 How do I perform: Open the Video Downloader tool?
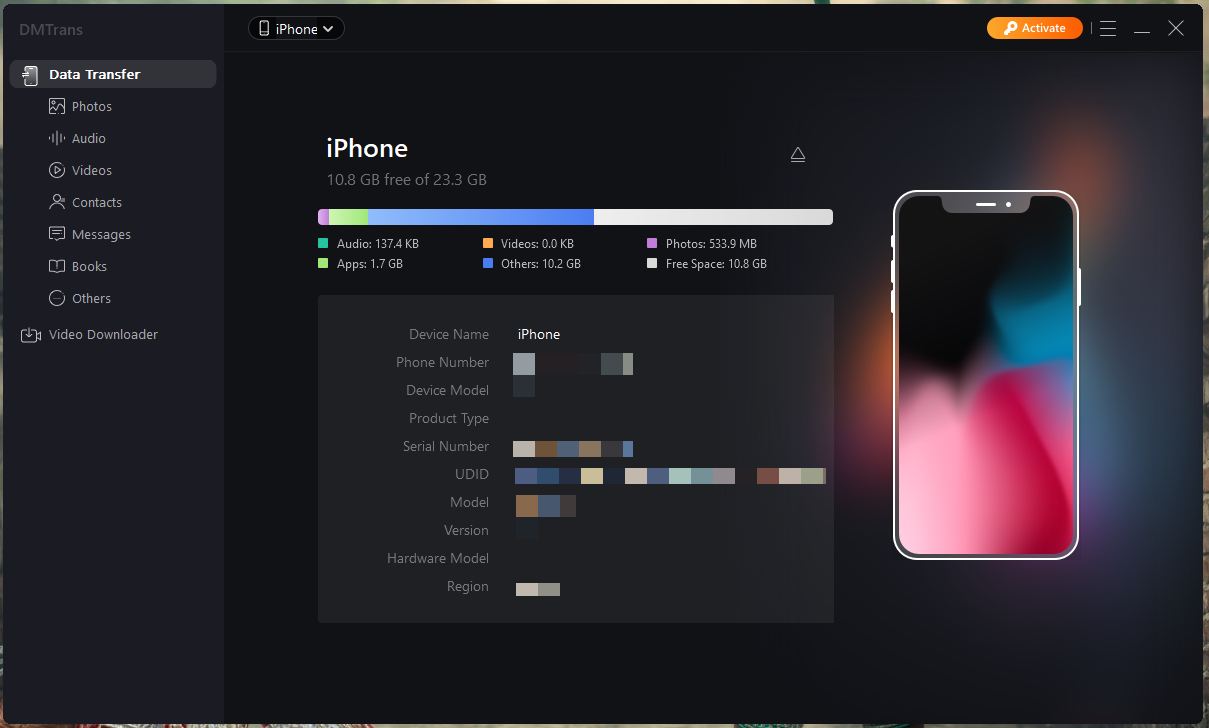tap(103, 334)
